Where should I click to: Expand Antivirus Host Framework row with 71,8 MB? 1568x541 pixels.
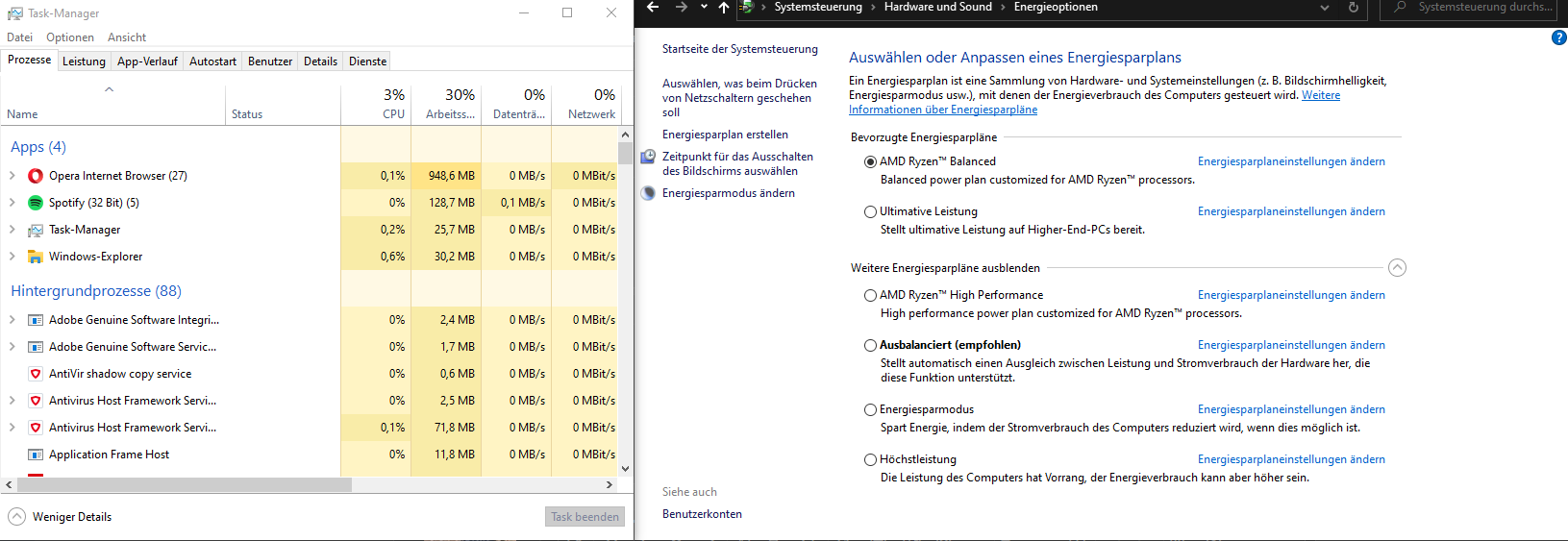(x=12, y=428)
